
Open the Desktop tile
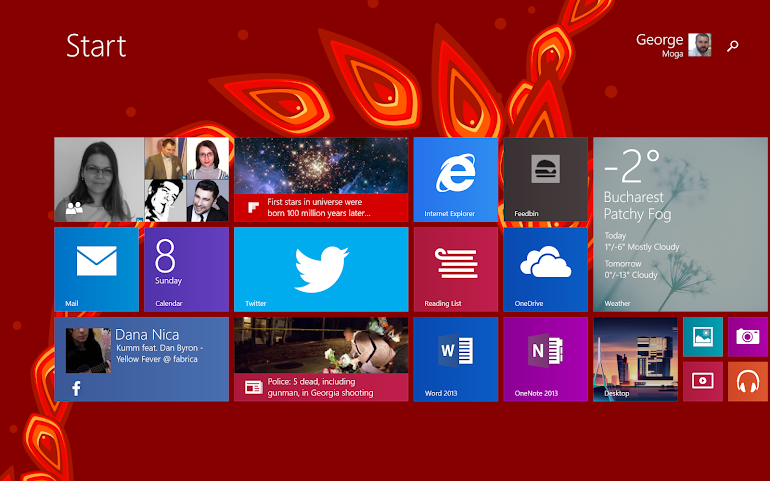point(635,359)
